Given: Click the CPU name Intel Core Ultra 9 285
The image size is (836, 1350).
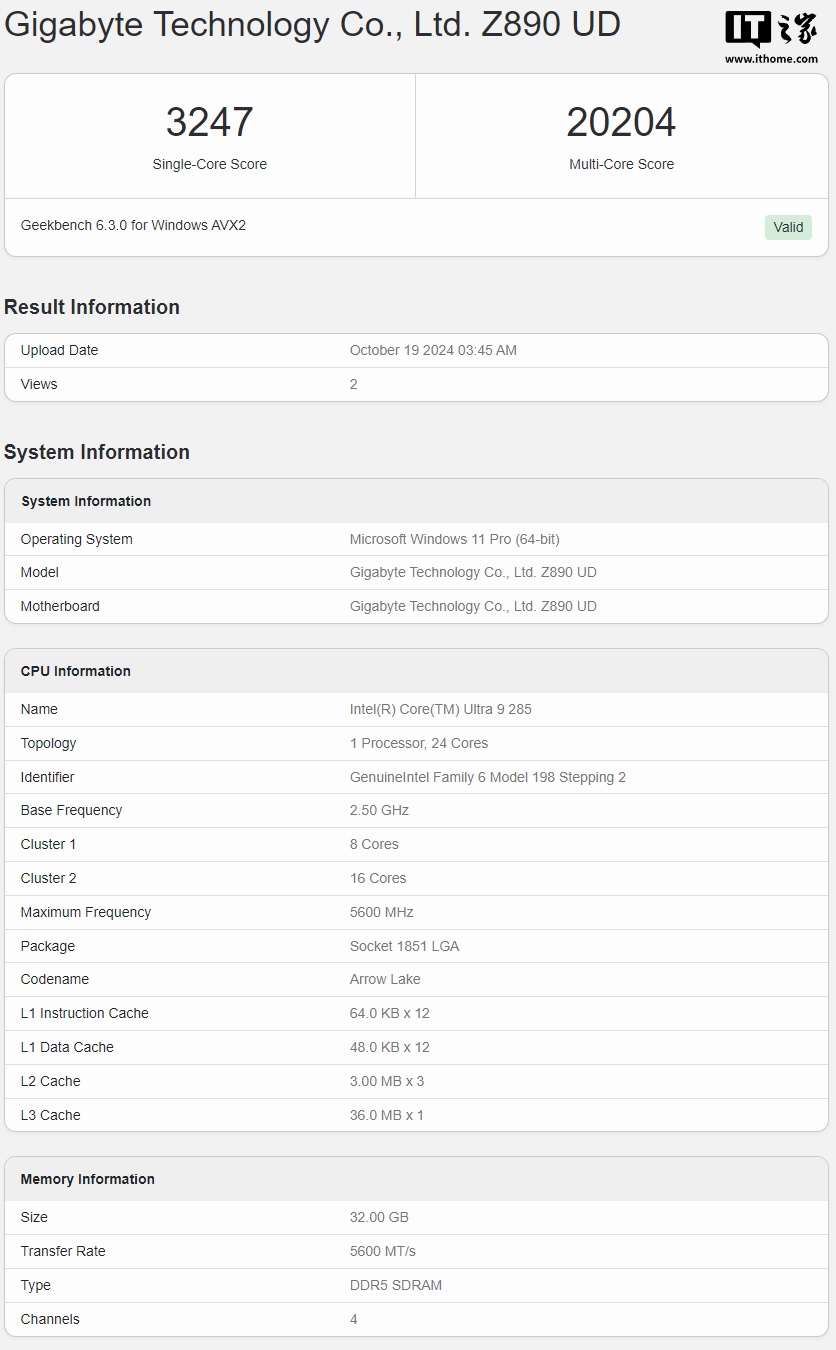Looking at the screenshot, I should (x=440, y=710).
